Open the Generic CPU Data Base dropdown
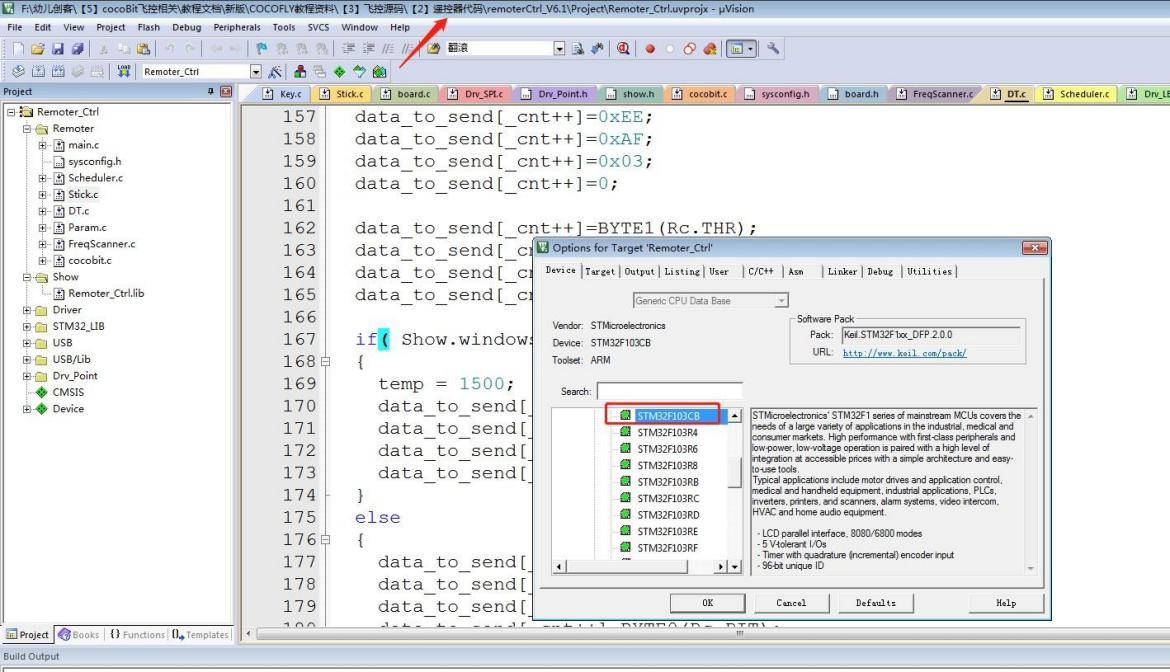This screenshot has height=672, width=1170. (780, 301)
